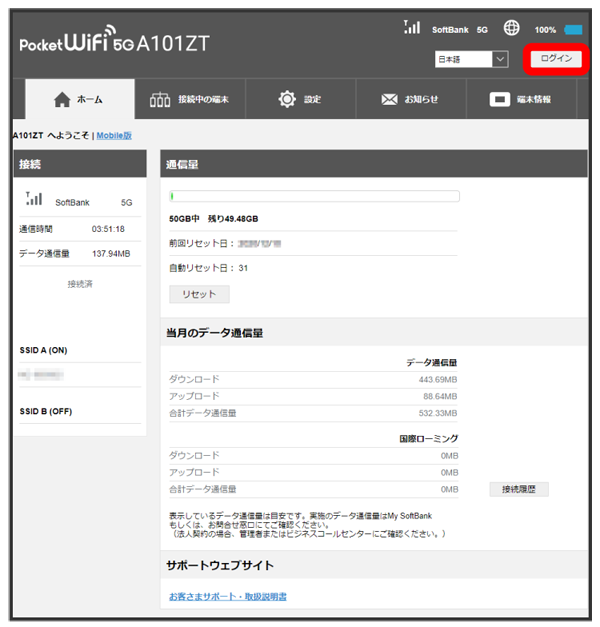Click the Home house icon
The image size is (600, 627).
62,99
